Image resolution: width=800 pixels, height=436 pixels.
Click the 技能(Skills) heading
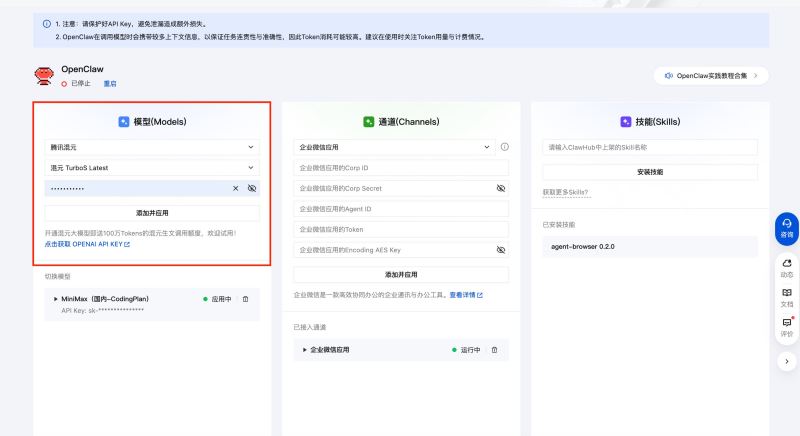(x=658, y=122)
